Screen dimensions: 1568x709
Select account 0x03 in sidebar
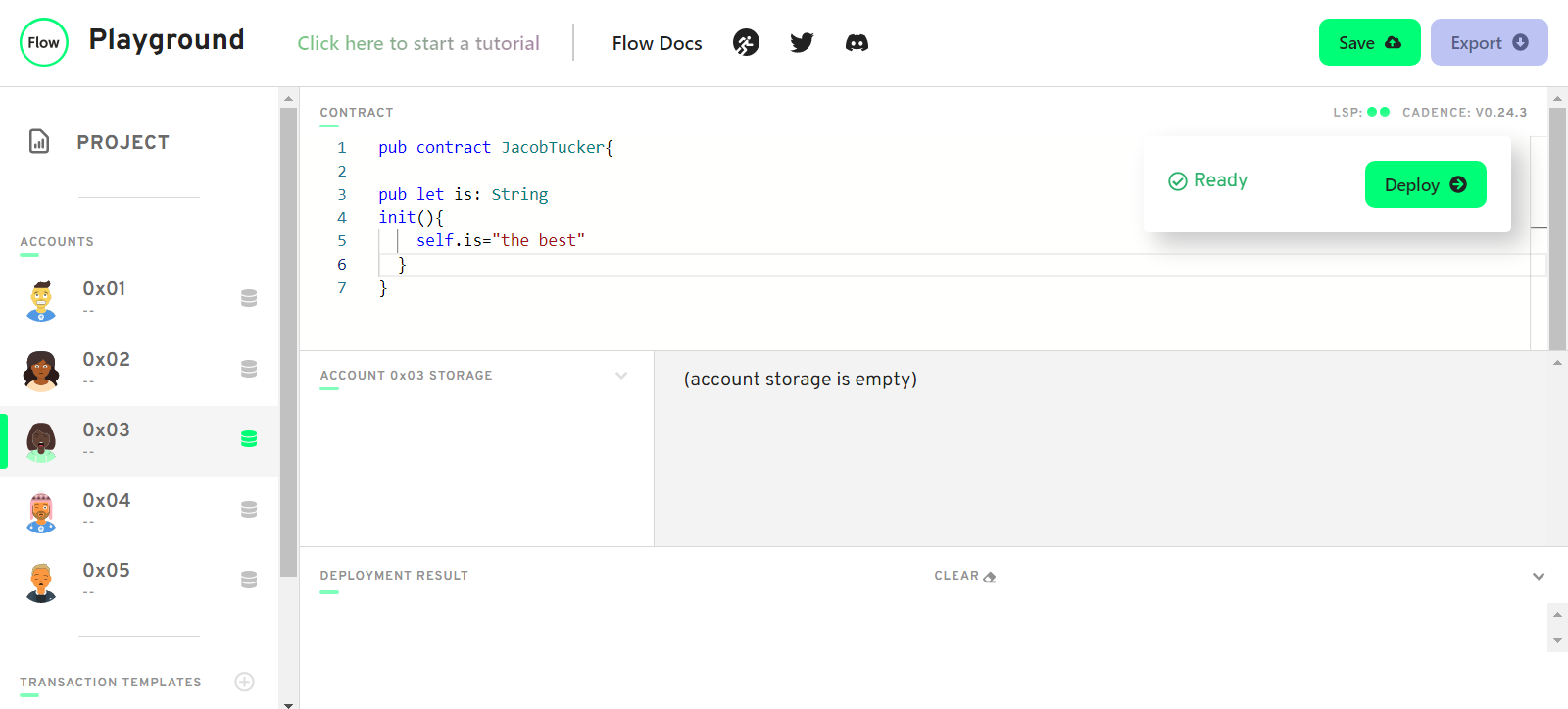(139, 441)
